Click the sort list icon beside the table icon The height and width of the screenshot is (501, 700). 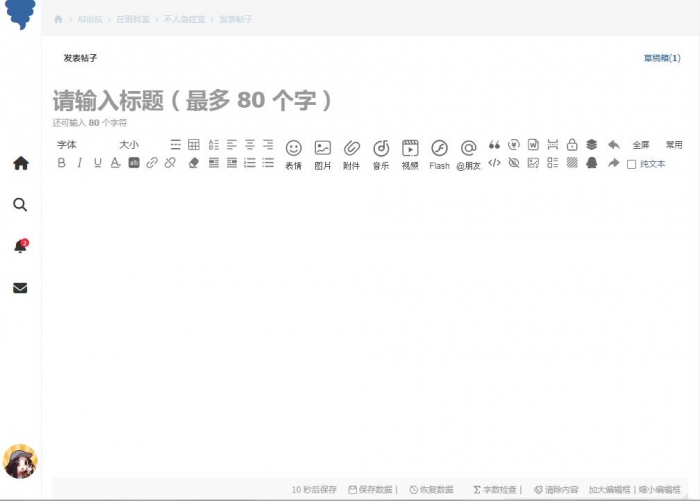pos(214,144)
